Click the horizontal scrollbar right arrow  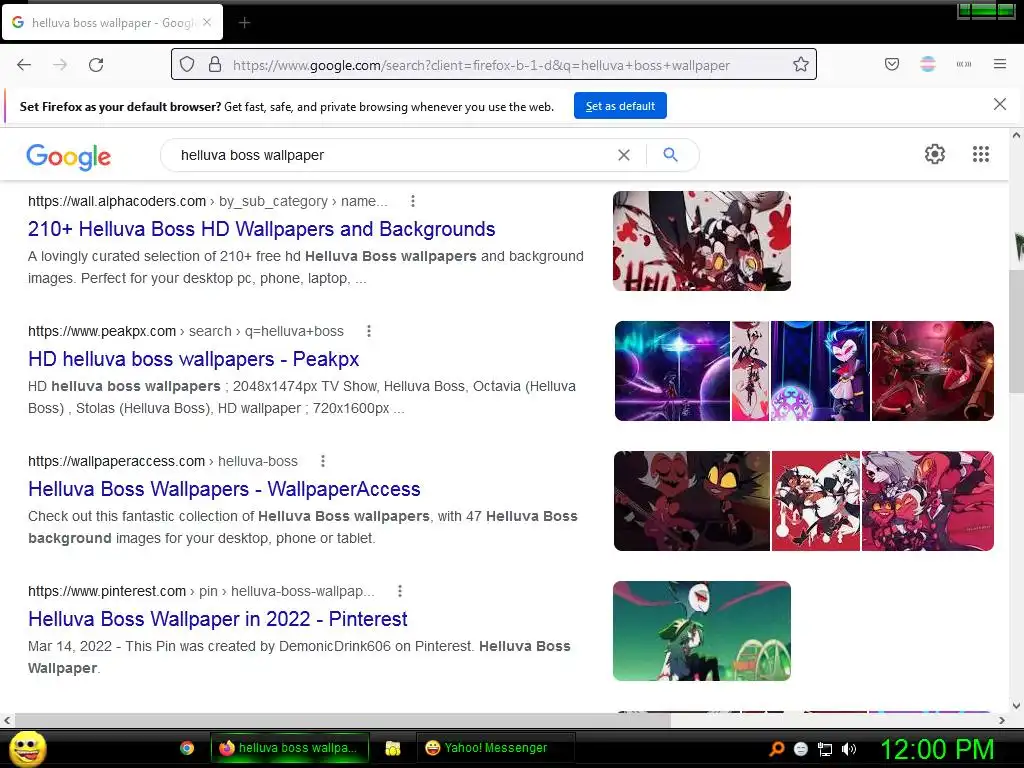[1002, 720]
